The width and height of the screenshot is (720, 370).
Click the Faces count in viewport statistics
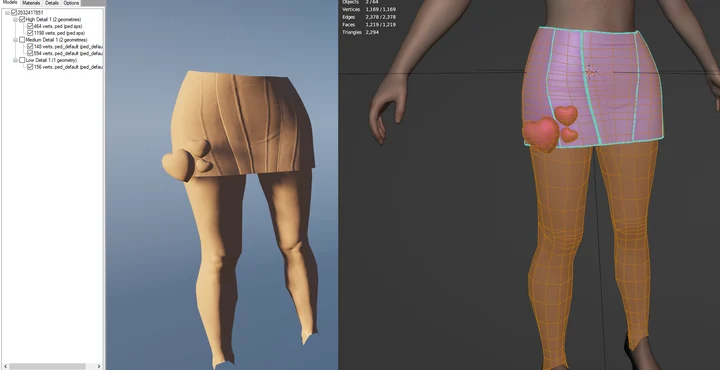(380, 24)
